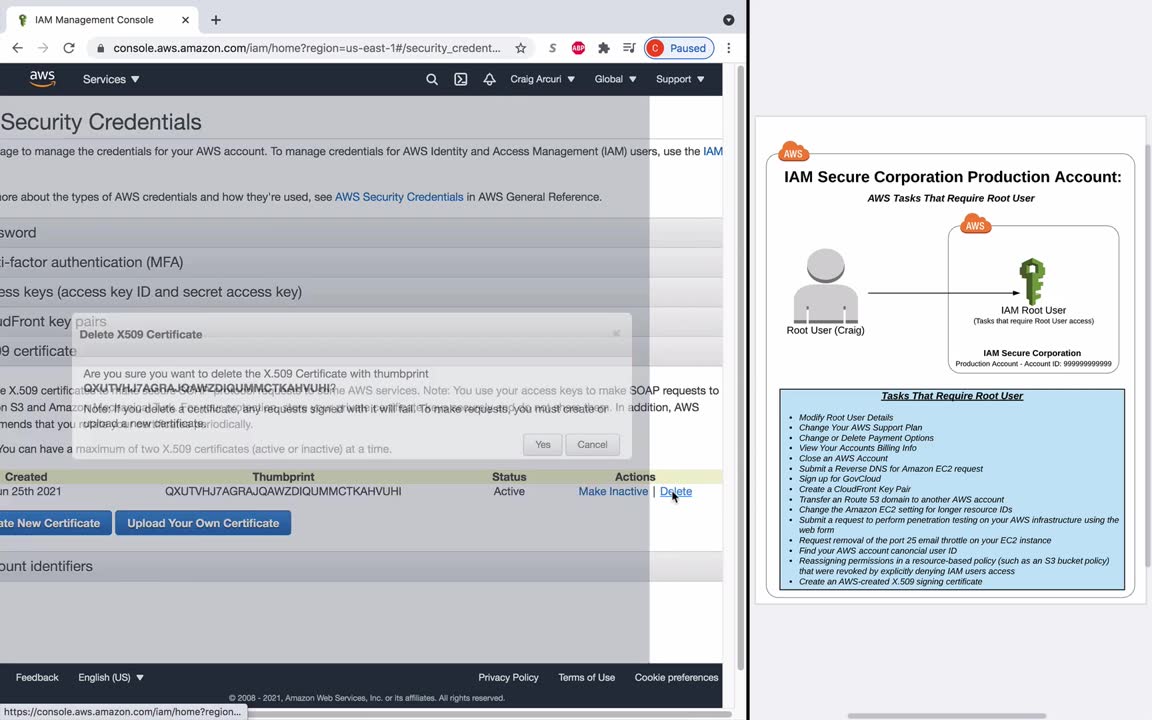Open the Chrome three-dot menu
1152x720 pixels.
pos(728,48)
